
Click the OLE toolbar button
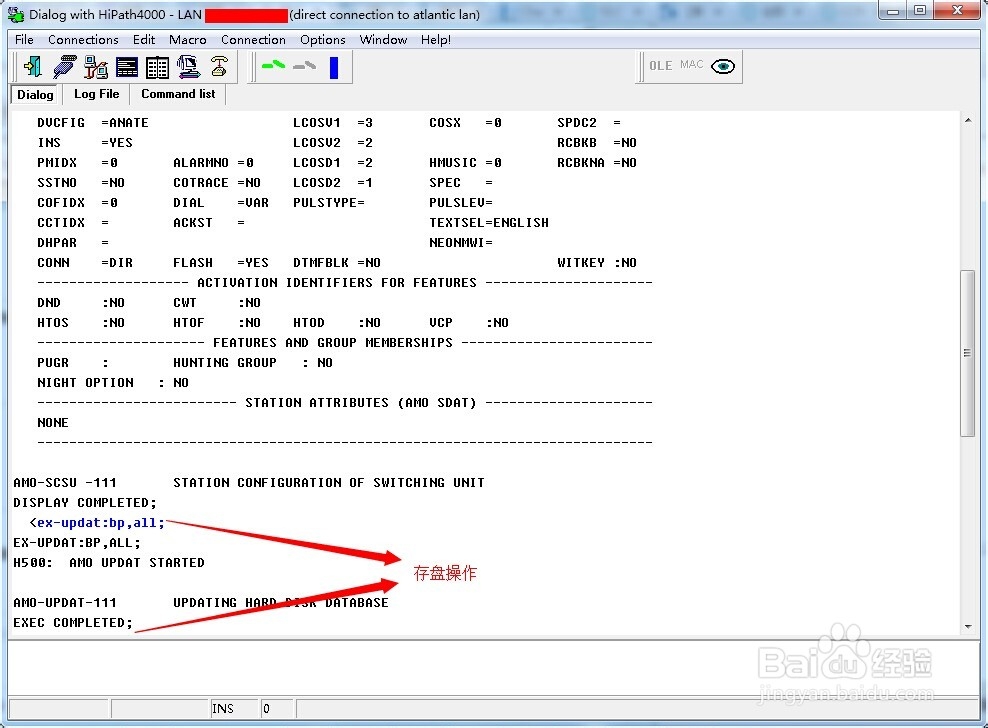660,66
